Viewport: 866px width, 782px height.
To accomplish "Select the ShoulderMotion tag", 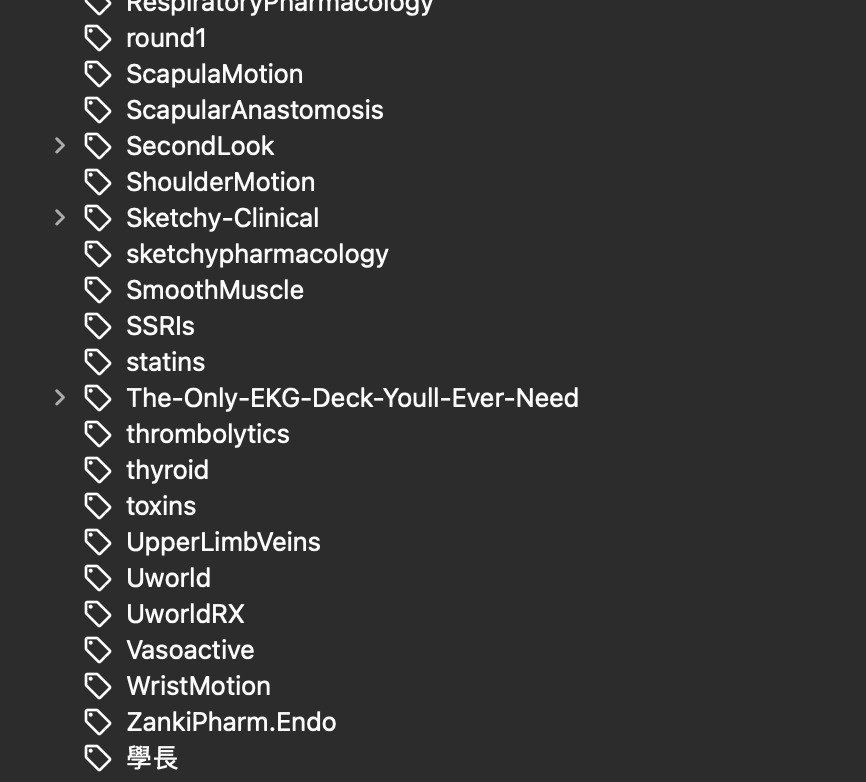I will click(220, 182).
